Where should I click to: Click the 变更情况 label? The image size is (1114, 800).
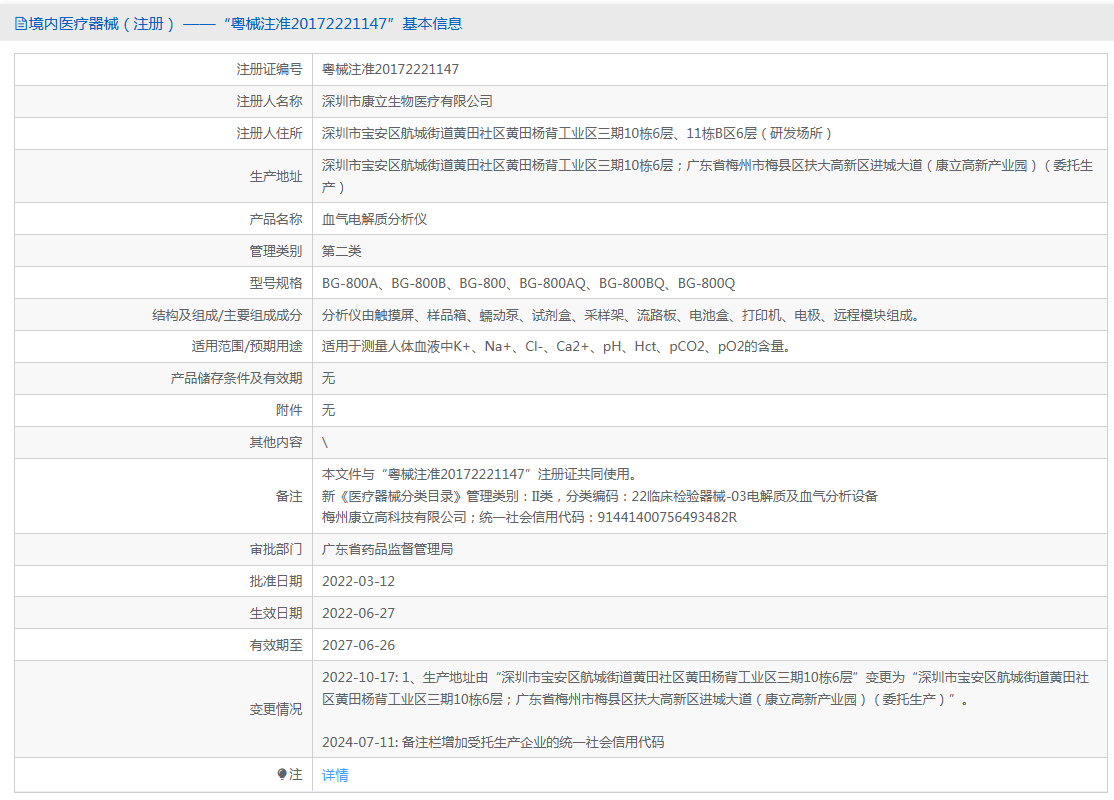click(276, 710)
